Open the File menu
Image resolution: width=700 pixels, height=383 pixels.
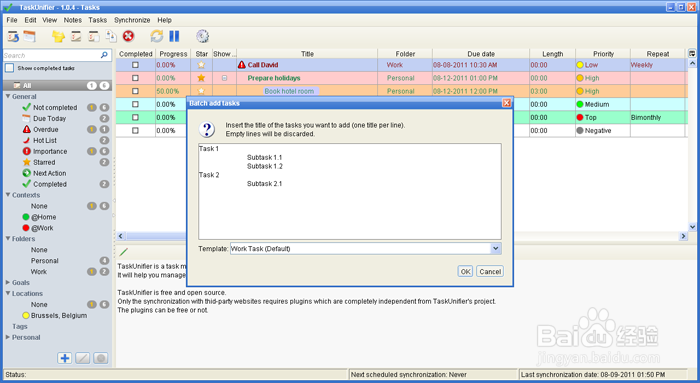[x=12, y=20]
